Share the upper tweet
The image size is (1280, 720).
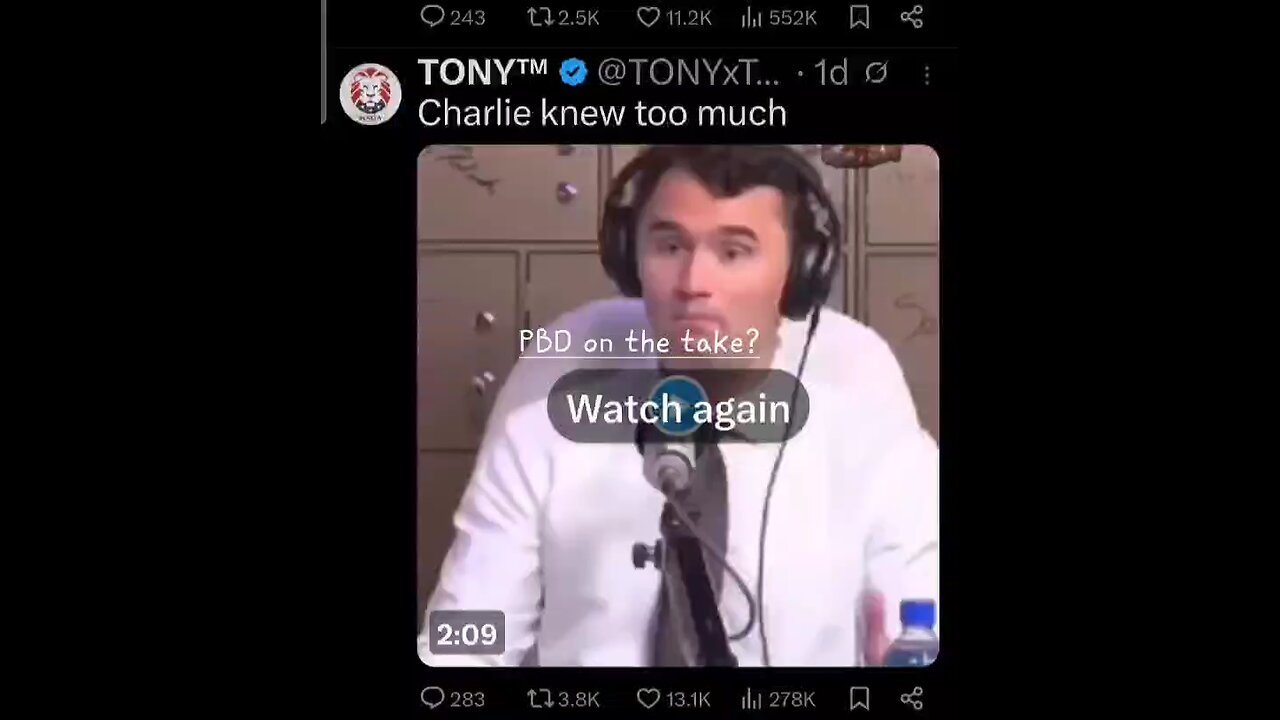[x=911, y=17]
